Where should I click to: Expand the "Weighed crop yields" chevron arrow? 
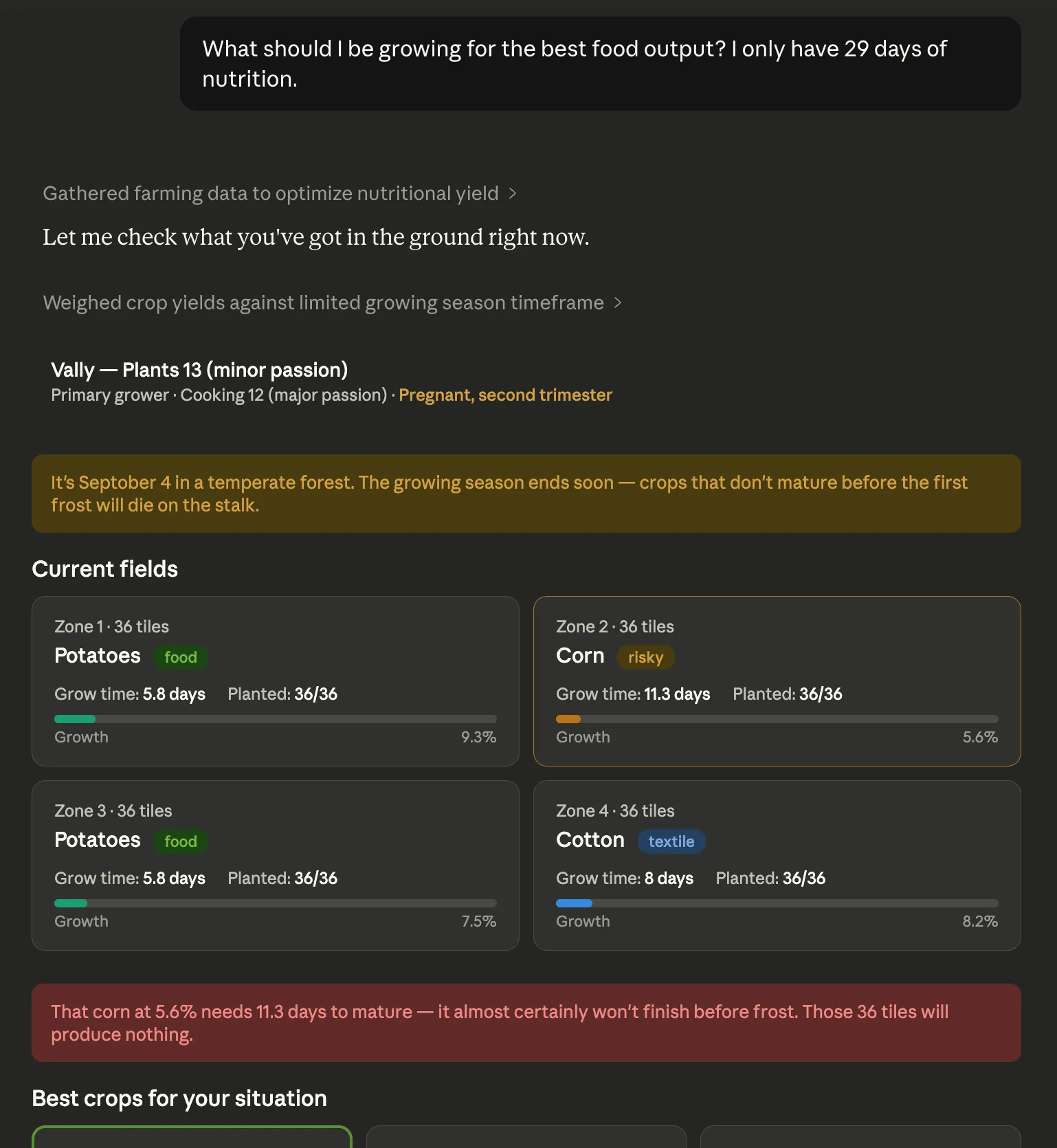(x=618, y=303)
